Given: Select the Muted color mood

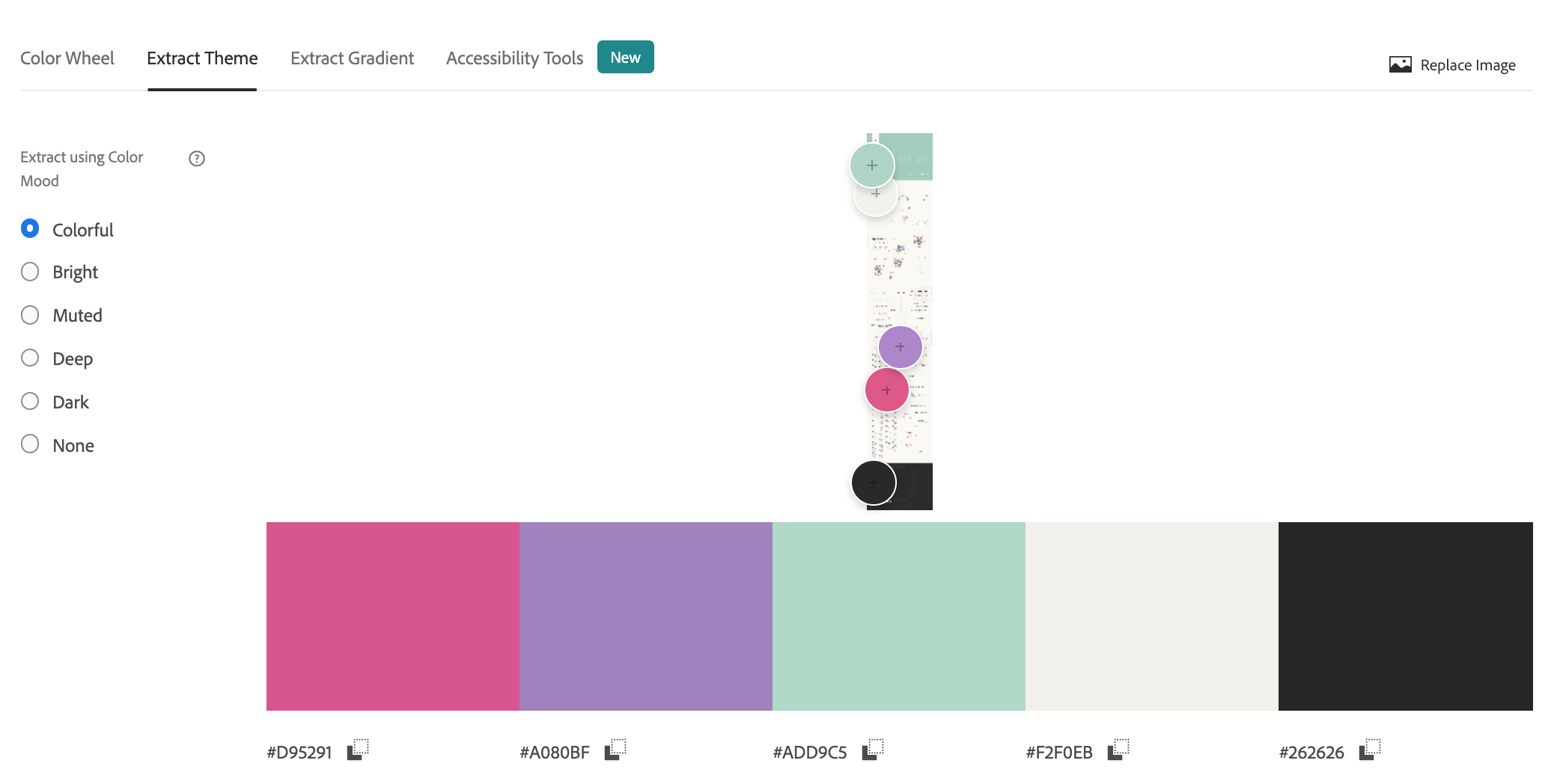Looking at the screenshot, I should (x=30, y=315).
